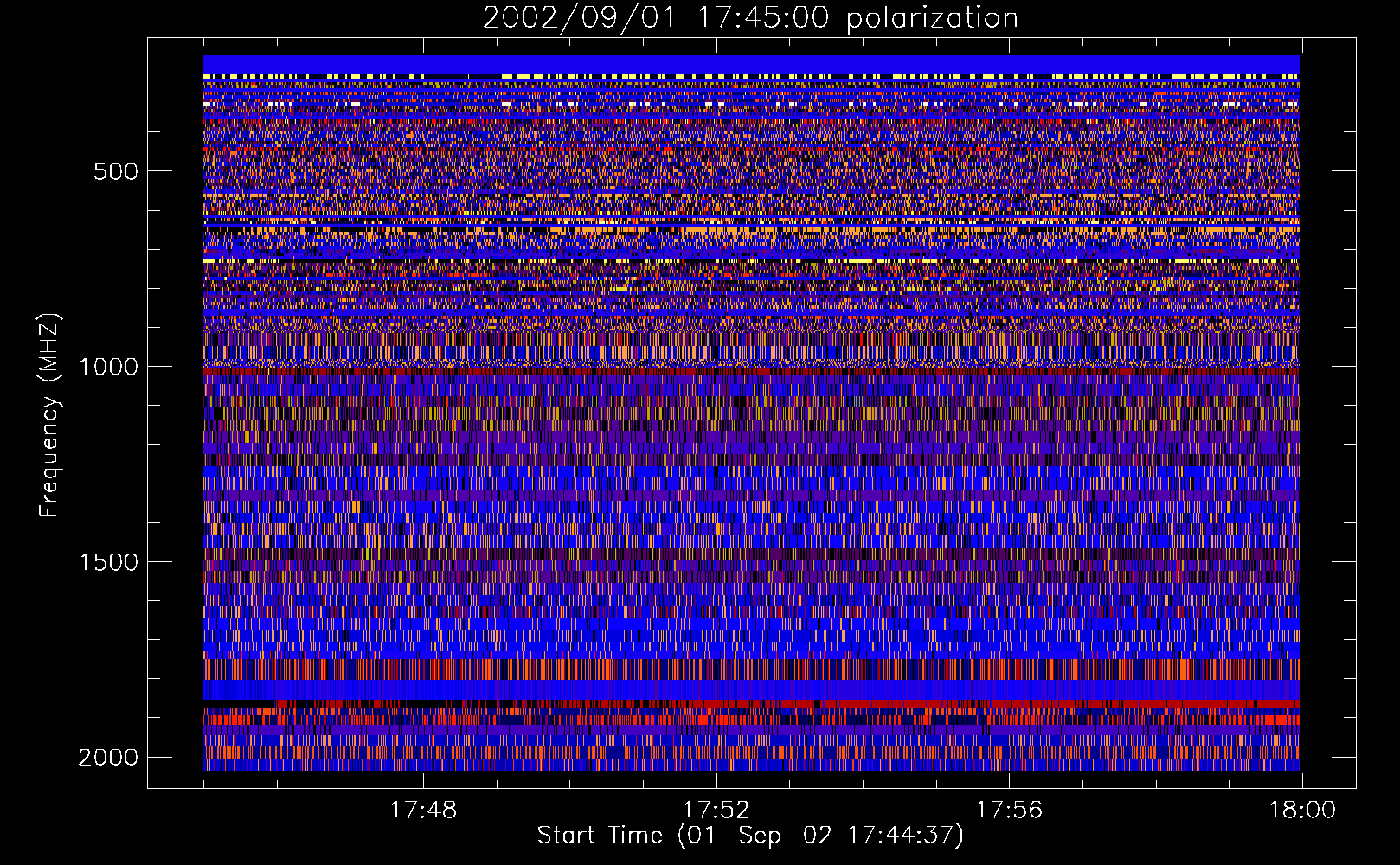Click the "Frequency (MHZ)" axis label

tap(49, 415)
